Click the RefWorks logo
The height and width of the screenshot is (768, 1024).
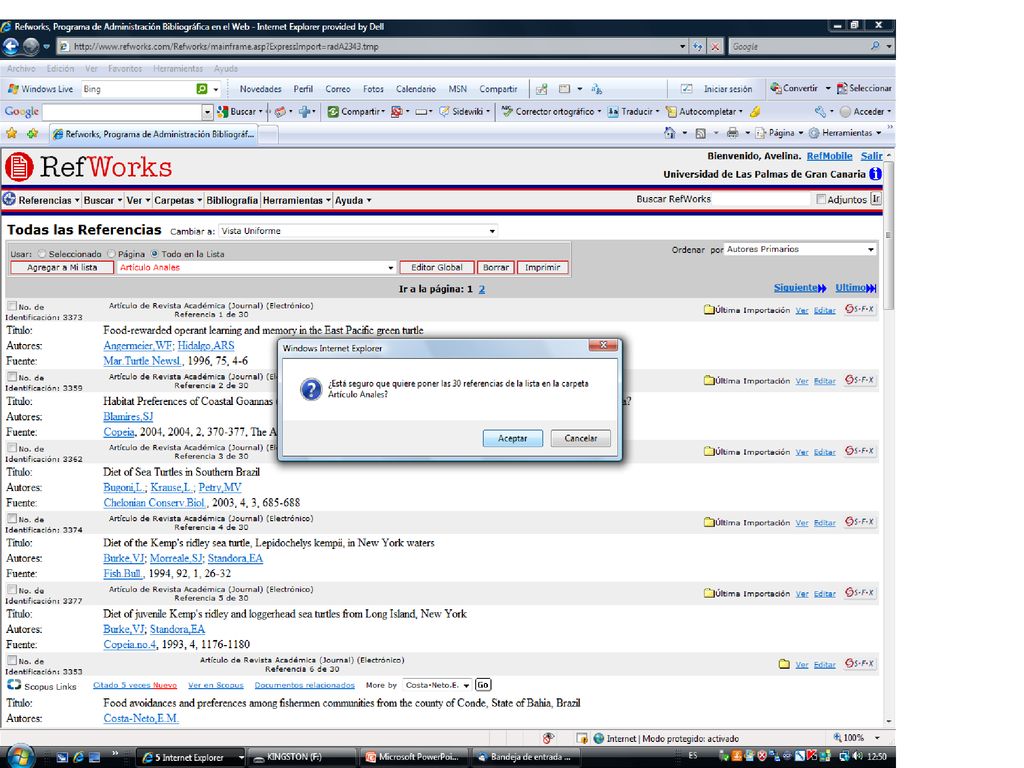[x=88, y=167]
